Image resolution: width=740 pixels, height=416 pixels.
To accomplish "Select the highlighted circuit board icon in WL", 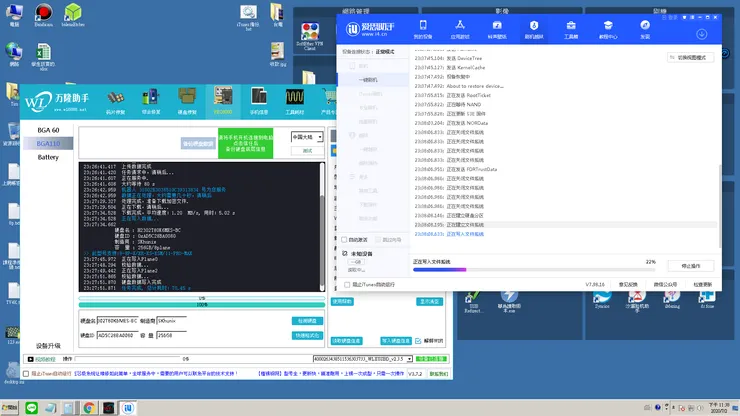I will (x=223, y=101).
